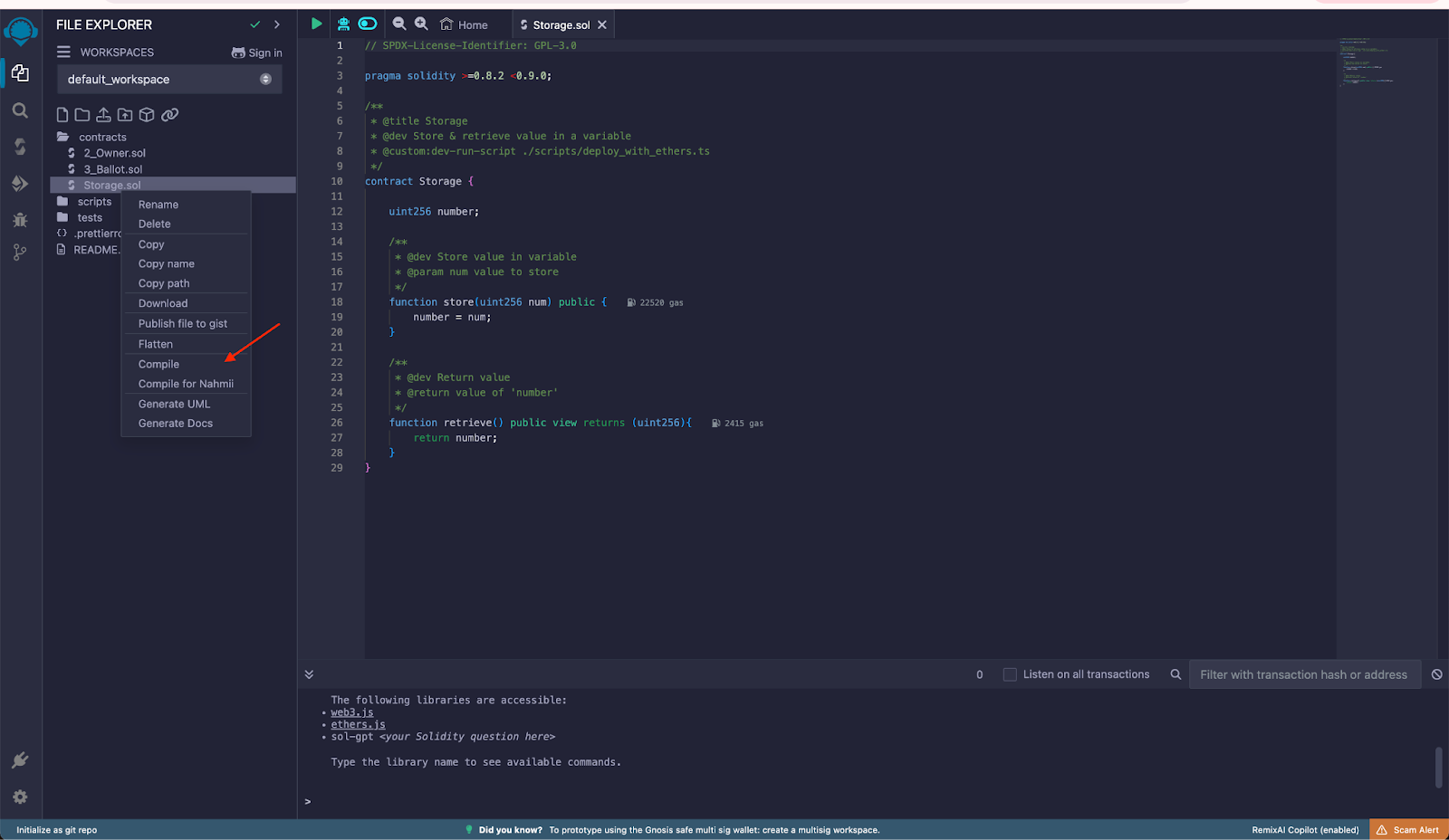Viewport: 1449px width, 840px height.
Task: Enable Listen on all transactions
Action: [1008, 673]
